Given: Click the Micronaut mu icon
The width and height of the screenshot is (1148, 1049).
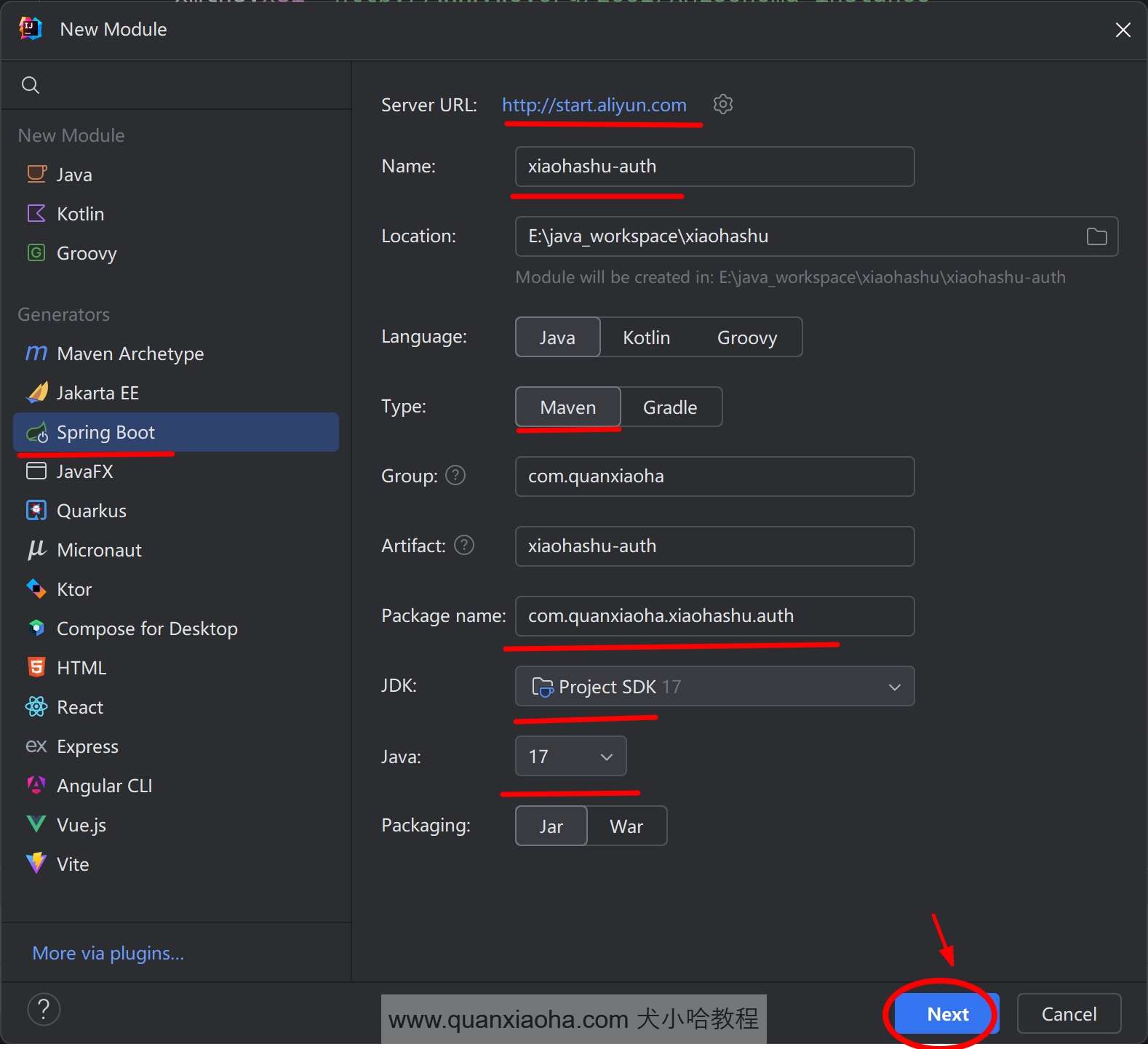Looking at the screenshot, I should (x=36, y=549).
